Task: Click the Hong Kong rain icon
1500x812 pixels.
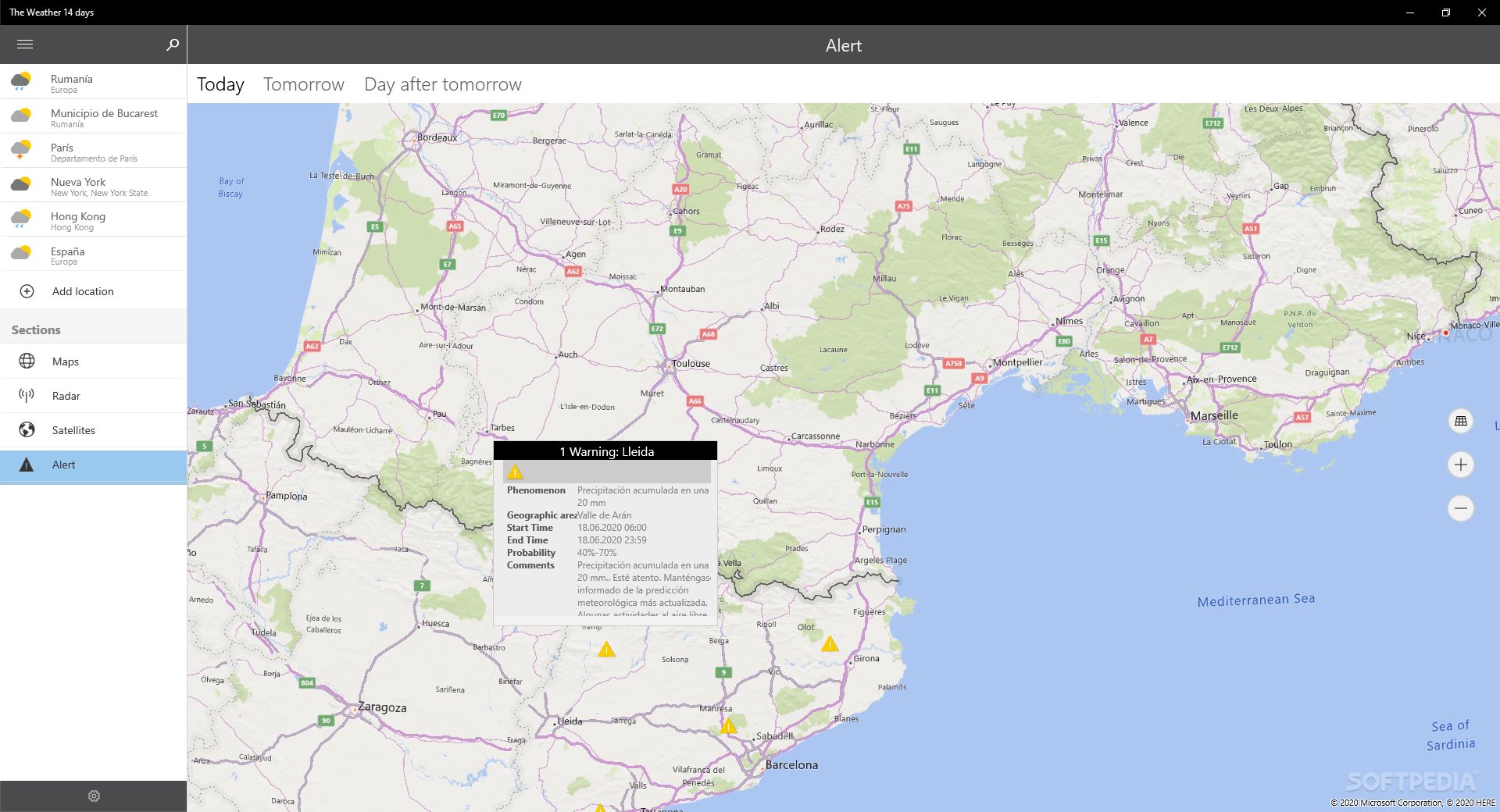Action: click(x=21, y=219)
